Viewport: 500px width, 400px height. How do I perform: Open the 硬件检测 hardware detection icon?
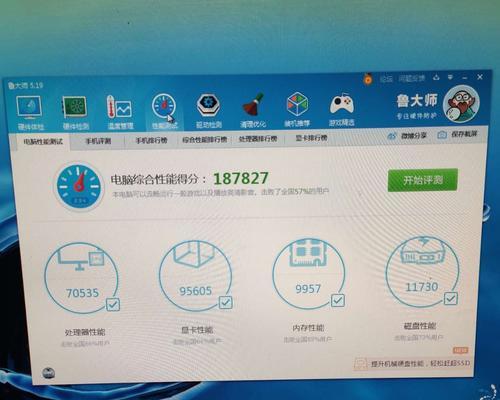click(75, 112)
